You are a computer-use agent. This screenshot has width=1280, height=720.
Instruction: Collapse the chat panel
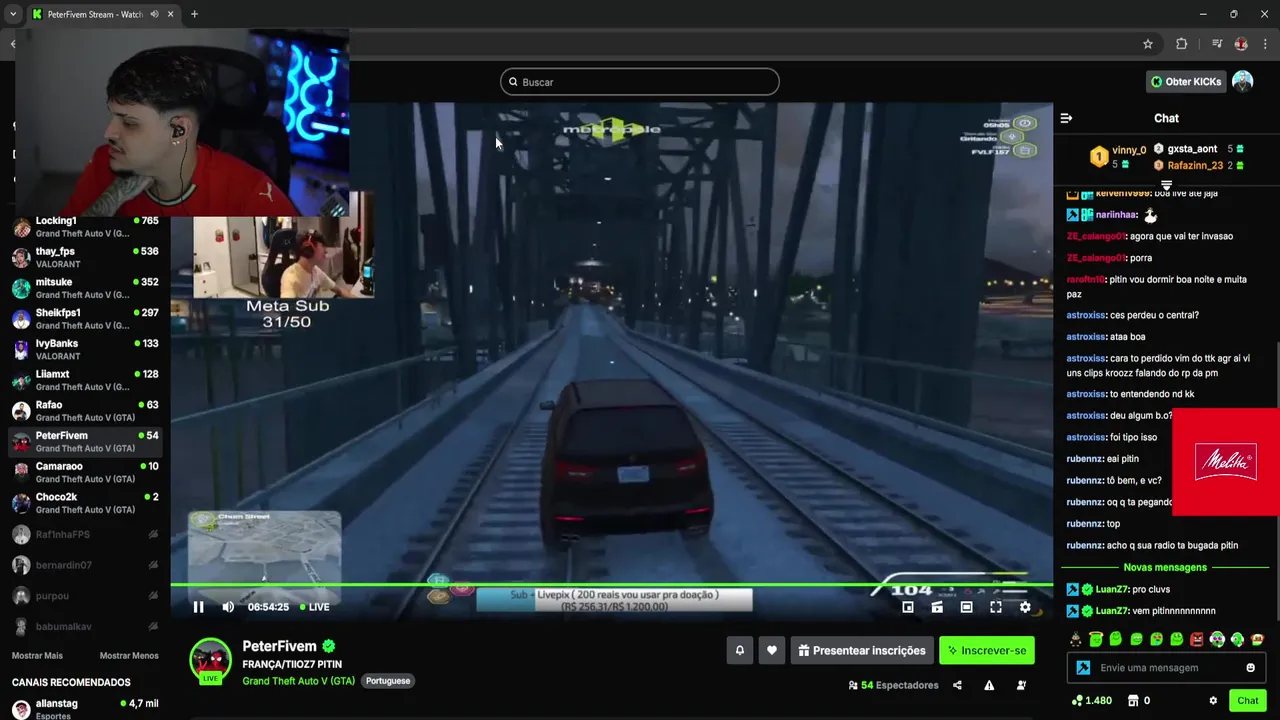pyautogui.click(x=1066, y=118)
